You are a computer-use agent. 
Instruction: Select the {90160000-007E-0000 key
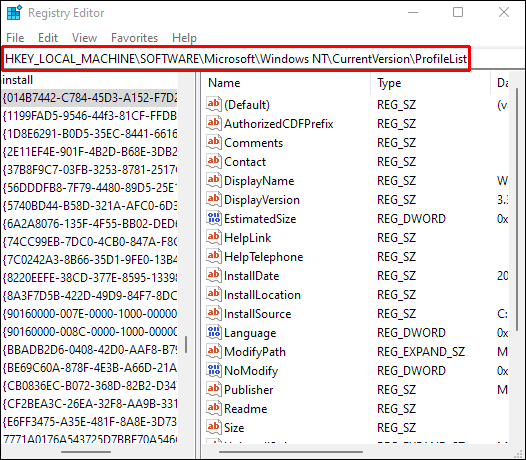tap(89, 314)
